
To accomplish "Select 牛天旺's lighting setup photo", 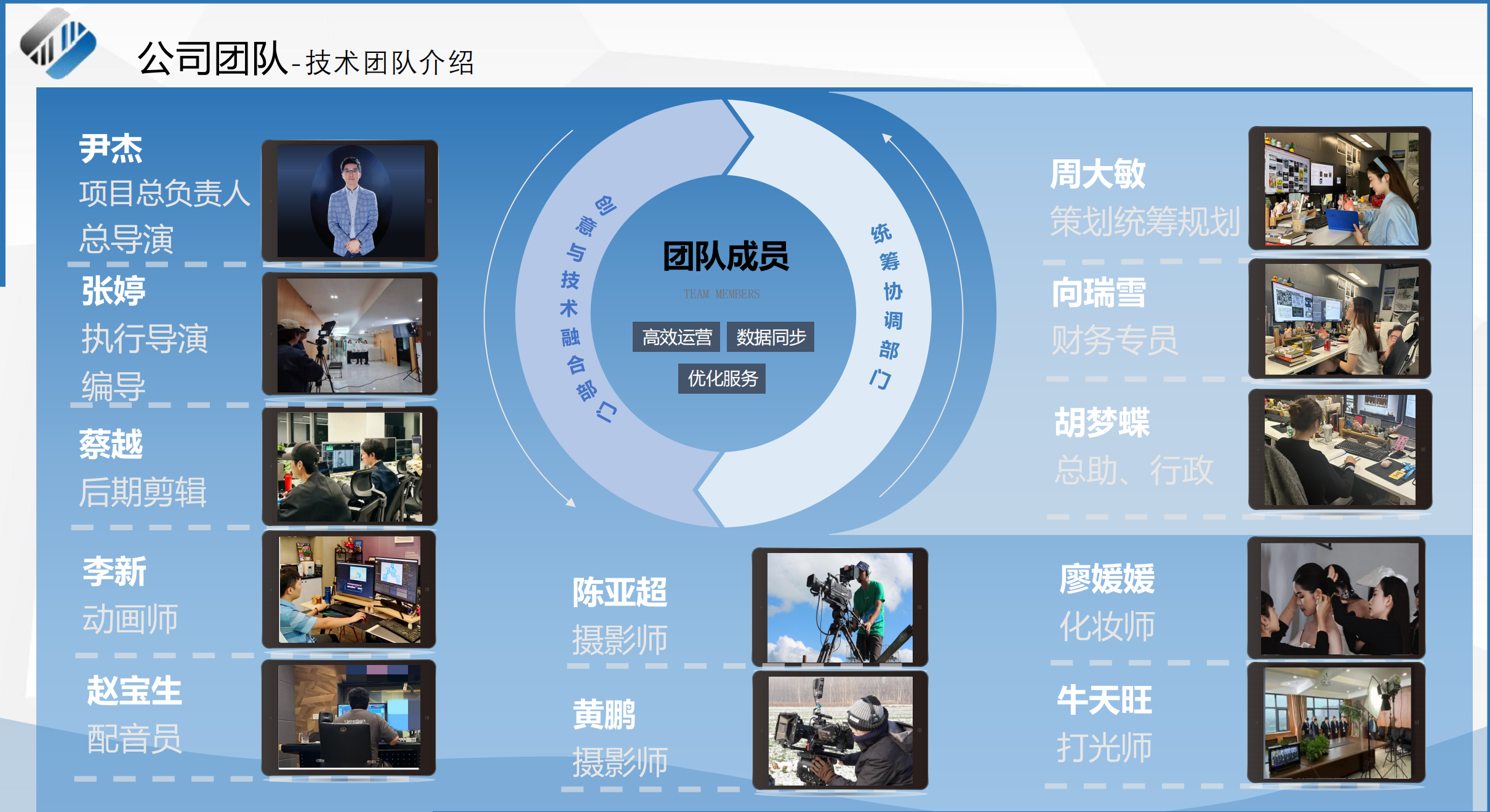I will click(1337, 723).
